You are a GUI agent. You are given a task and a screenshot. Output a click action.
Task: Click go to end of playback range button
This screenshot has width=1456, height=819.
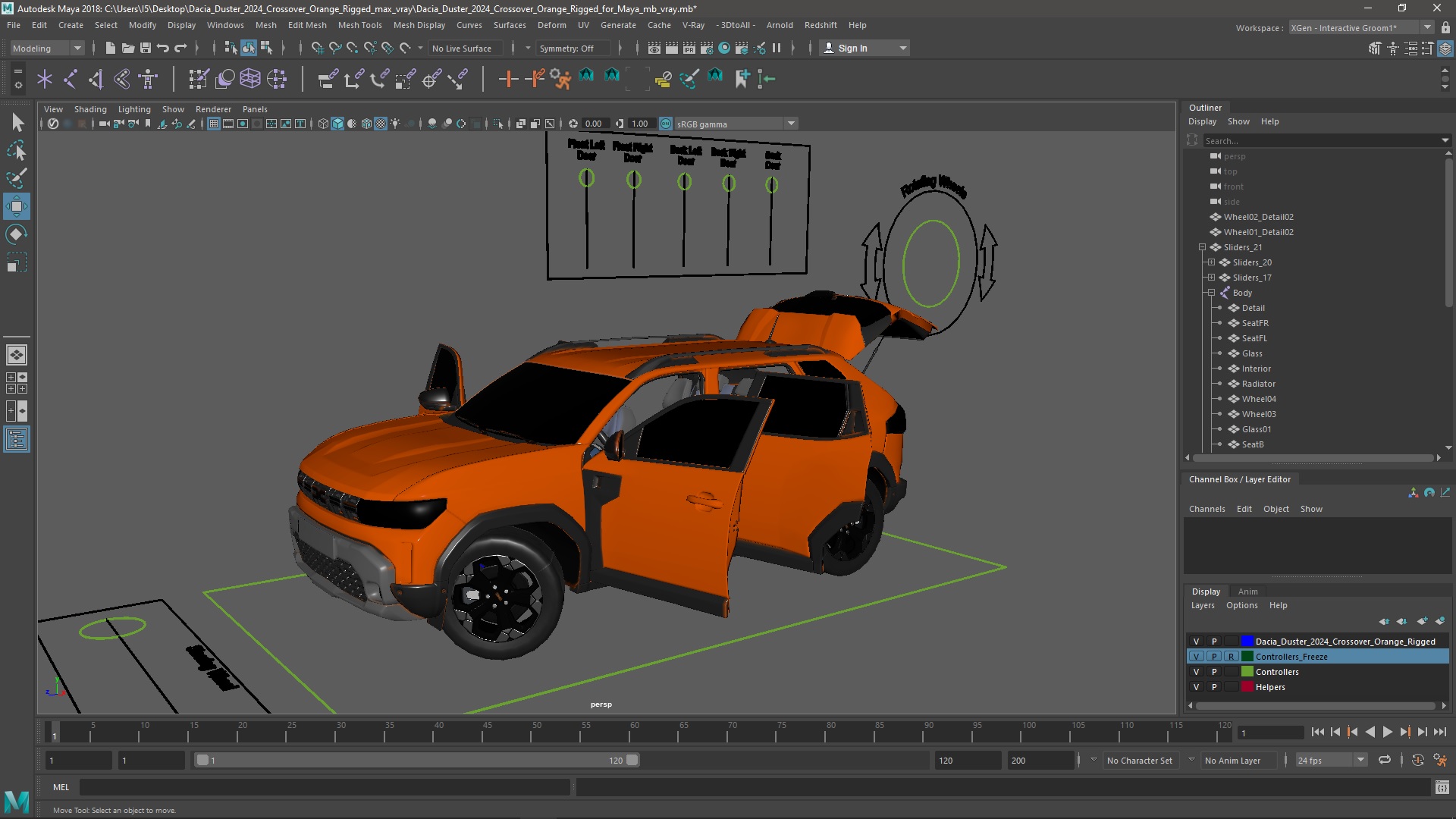[x=1440, y=732]
